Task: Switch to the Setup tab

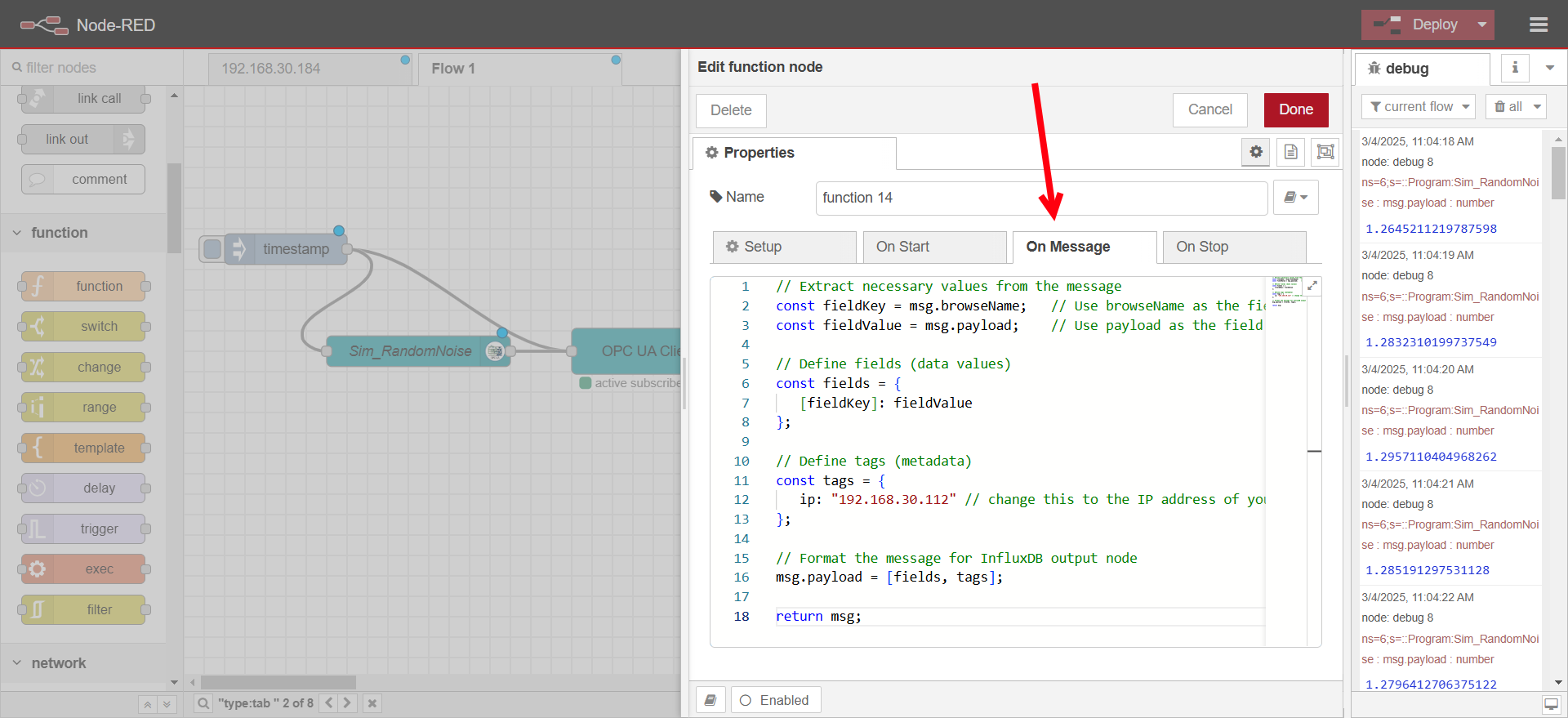Action: point(784,247)
